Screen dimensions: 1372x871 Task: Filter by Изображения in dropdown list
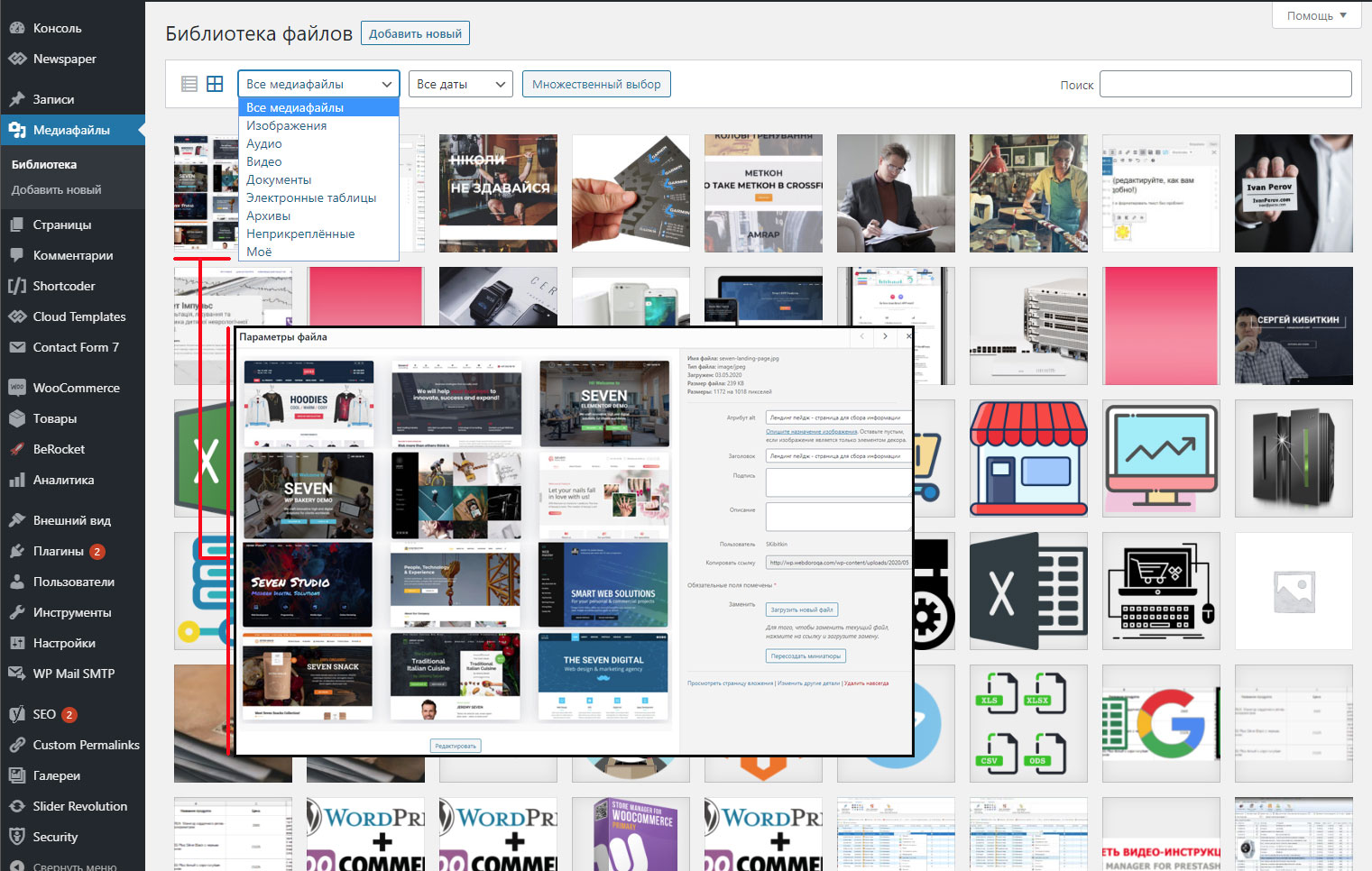click(x=318, y=125)
